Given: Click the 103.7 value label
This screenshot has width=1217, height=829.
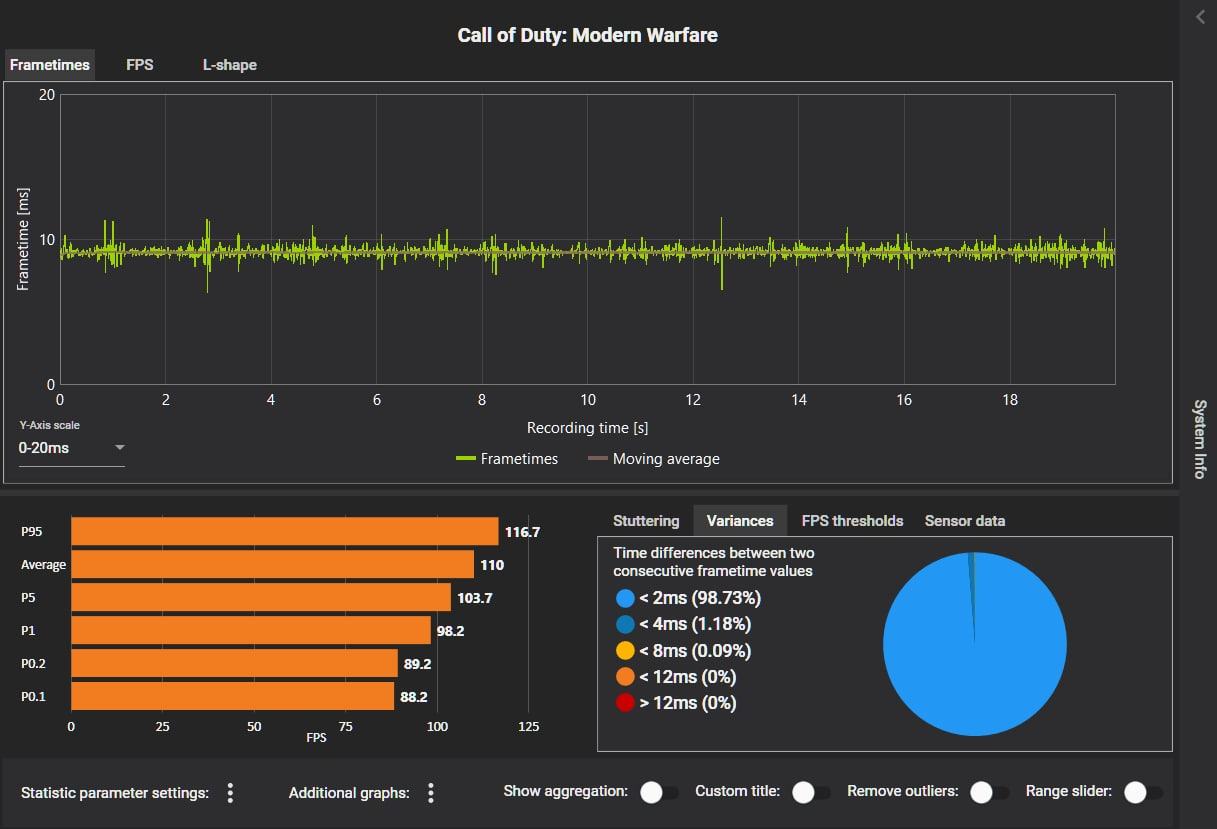Looking at the screenshot, I should click(474, 598).
